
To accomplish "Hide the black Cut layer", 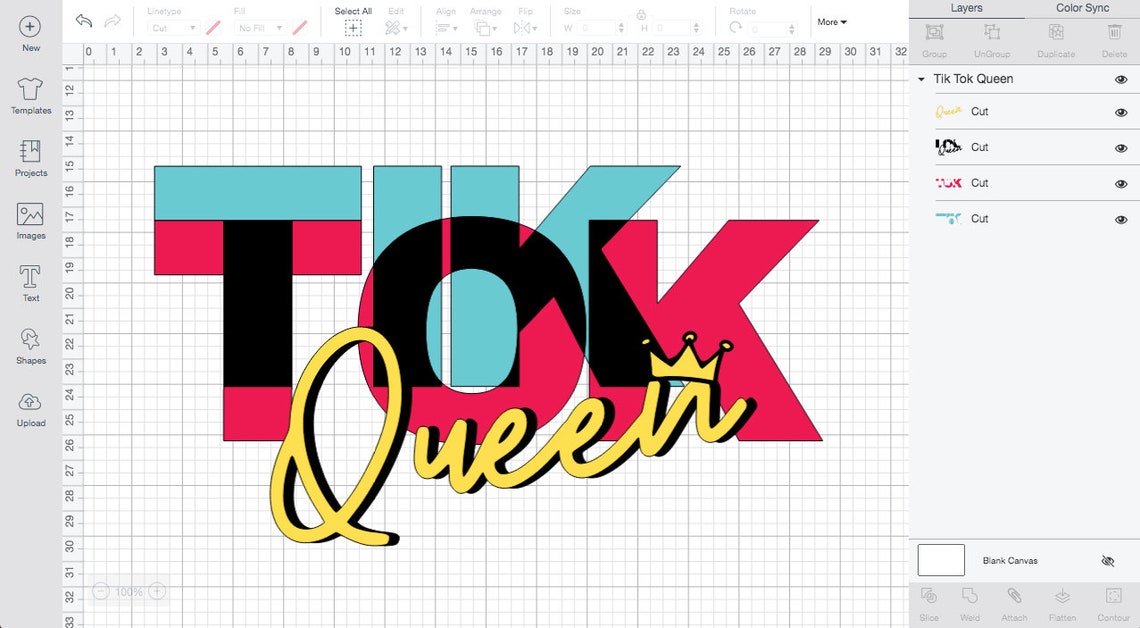I will pyautogui.click(x=1121, y=148).
